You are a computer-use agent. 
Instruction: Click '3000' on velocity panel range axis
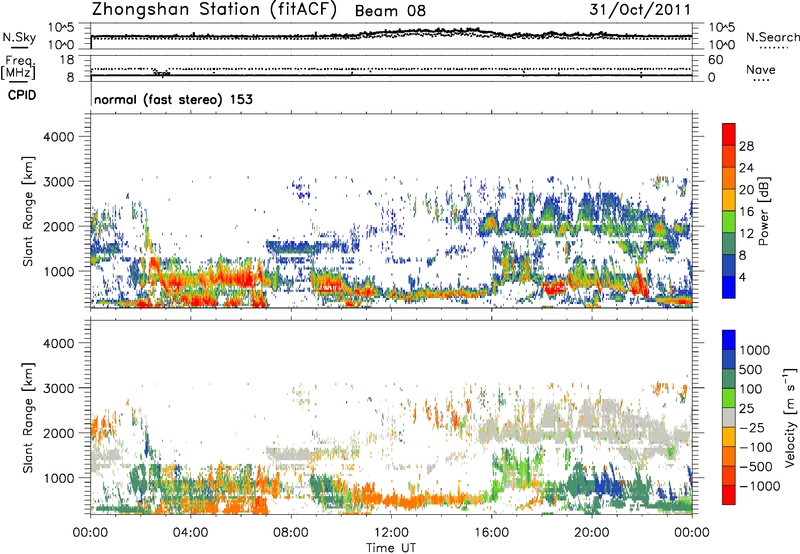tap(58, 388)
